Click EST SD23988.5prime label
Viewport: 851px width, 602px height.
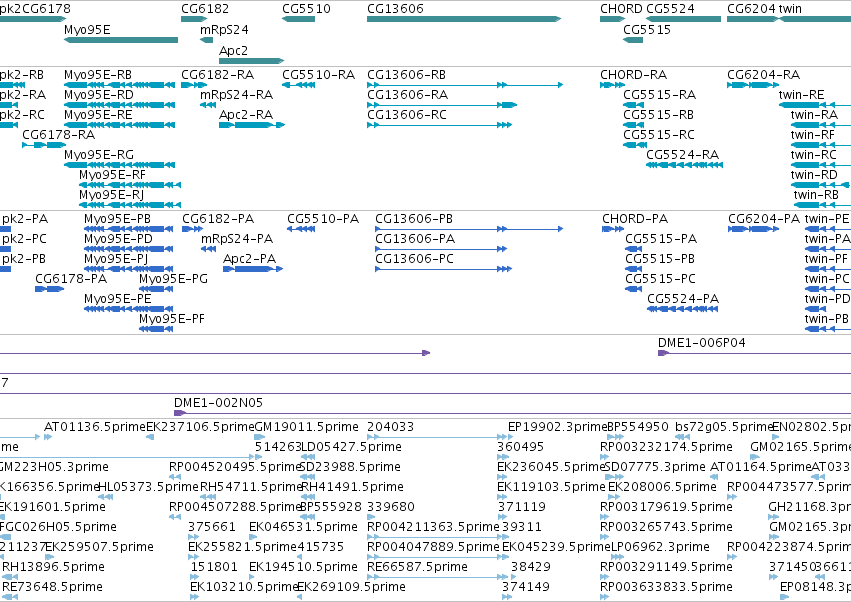350,467
